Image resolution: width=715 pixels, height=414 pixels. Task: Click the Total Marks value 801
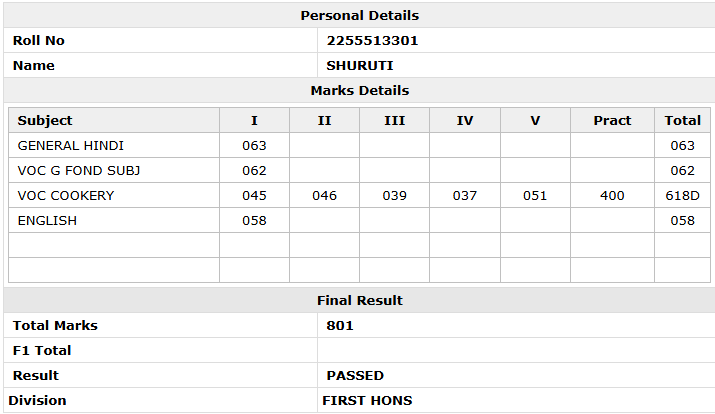click(x=340, y=326)
